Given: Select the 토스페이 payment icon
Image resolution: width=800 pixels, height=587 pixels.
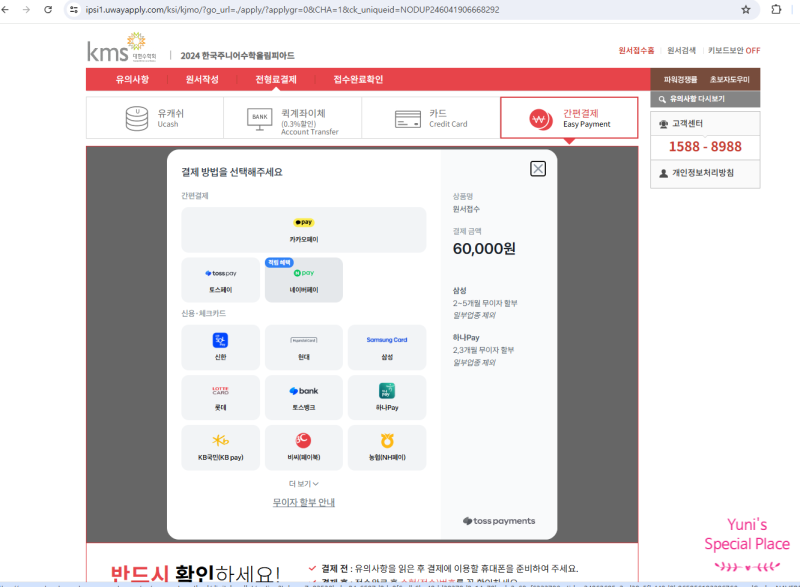Looking at the screenshot, I should pyautogui.click(x=220, y=280).
